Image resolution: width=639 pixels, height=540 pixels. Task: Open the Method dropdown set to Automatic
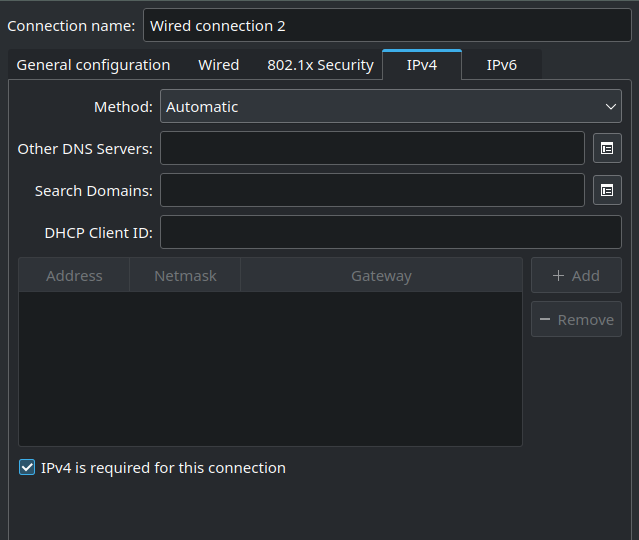pos(391,106)
